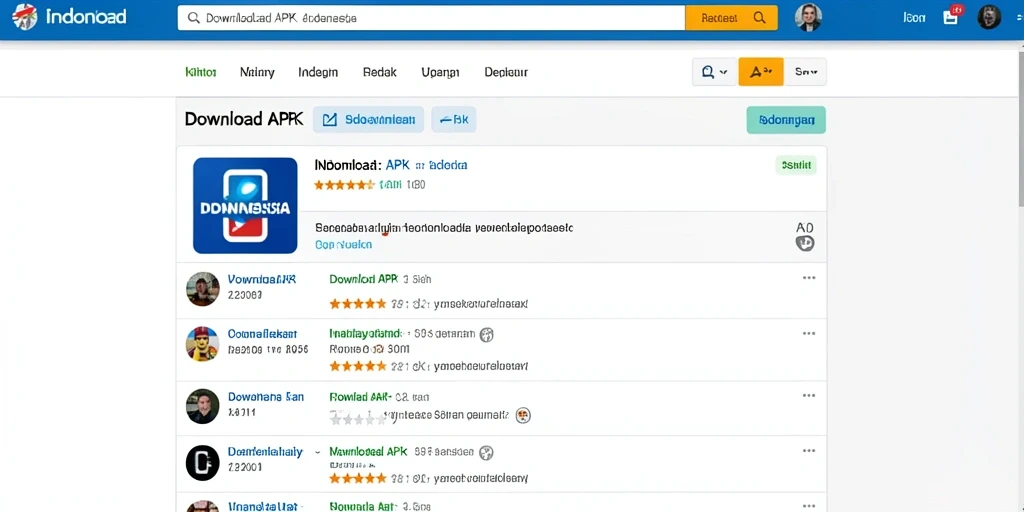
Task: Click the Sdoenniean button with edit icon
Action: [x=368, y=120]
